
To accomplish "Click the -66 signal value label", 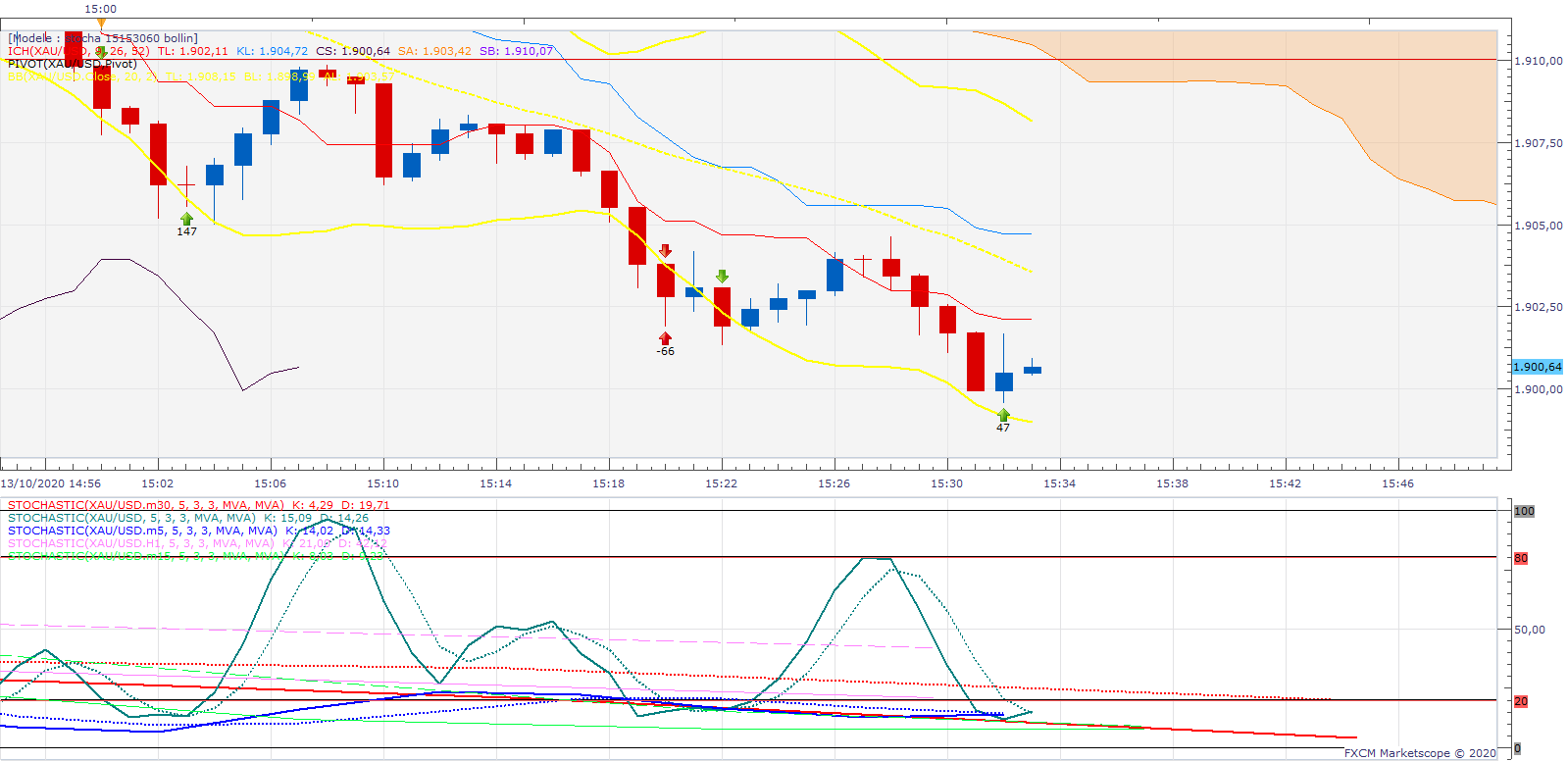I will point(666,351).
